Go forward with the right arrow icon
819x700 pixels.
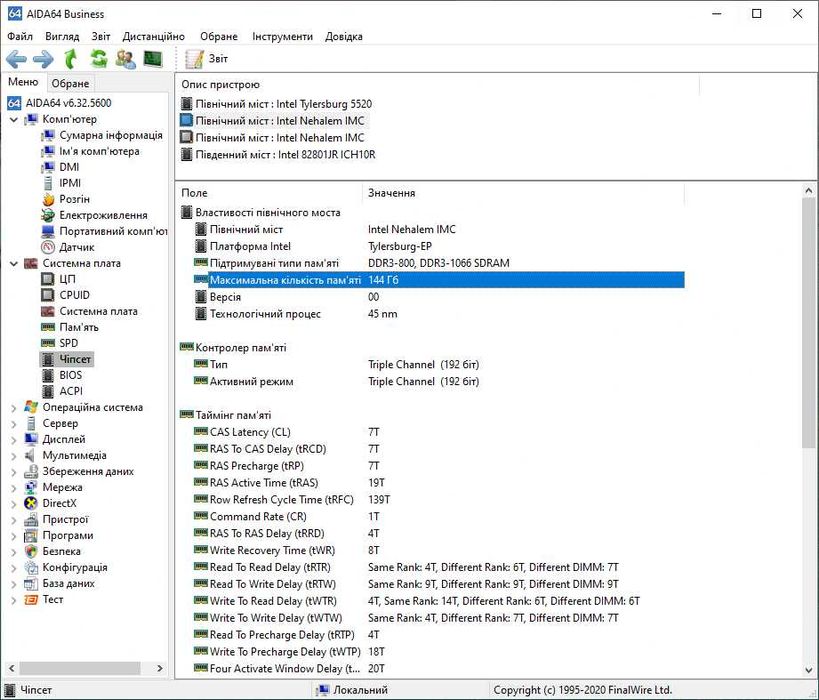pos(43,59)
